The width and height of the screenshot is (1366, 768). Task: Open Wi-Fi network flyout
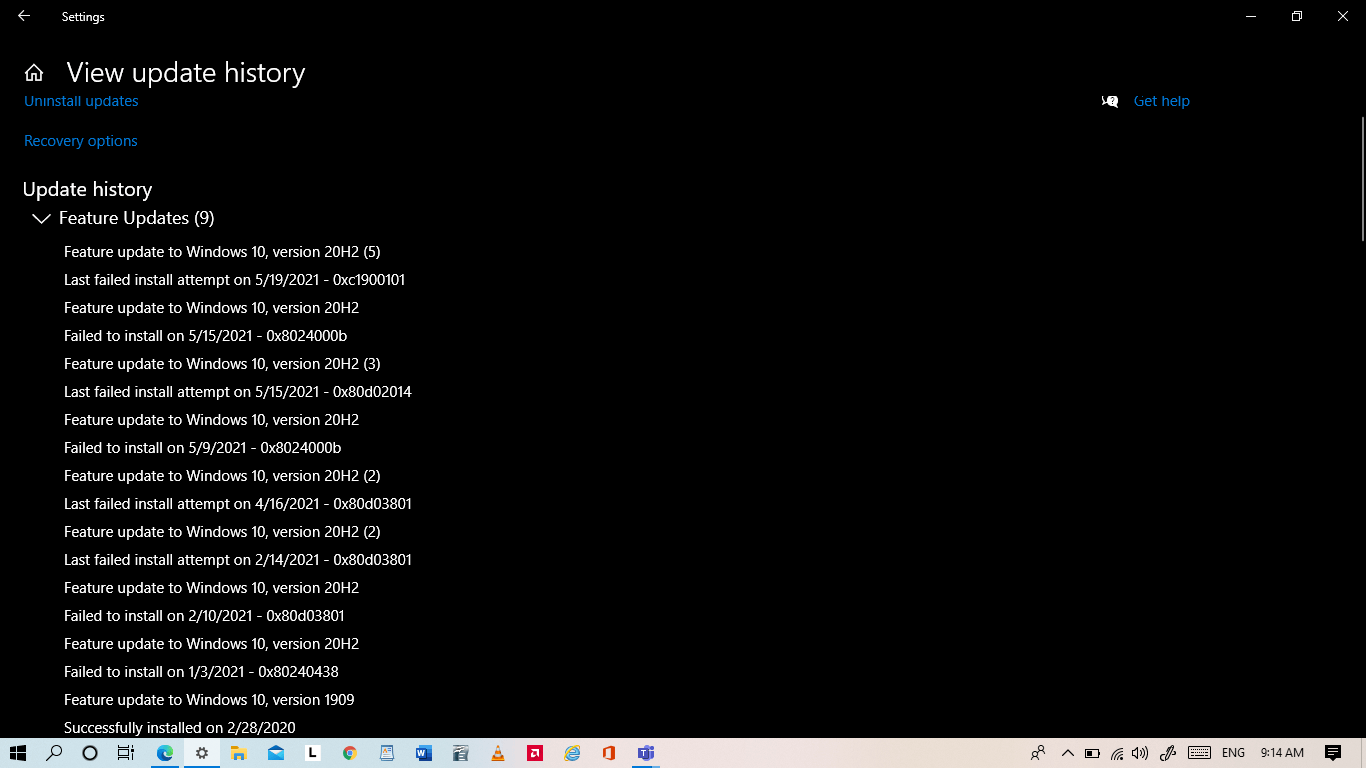pos(1117,753)
